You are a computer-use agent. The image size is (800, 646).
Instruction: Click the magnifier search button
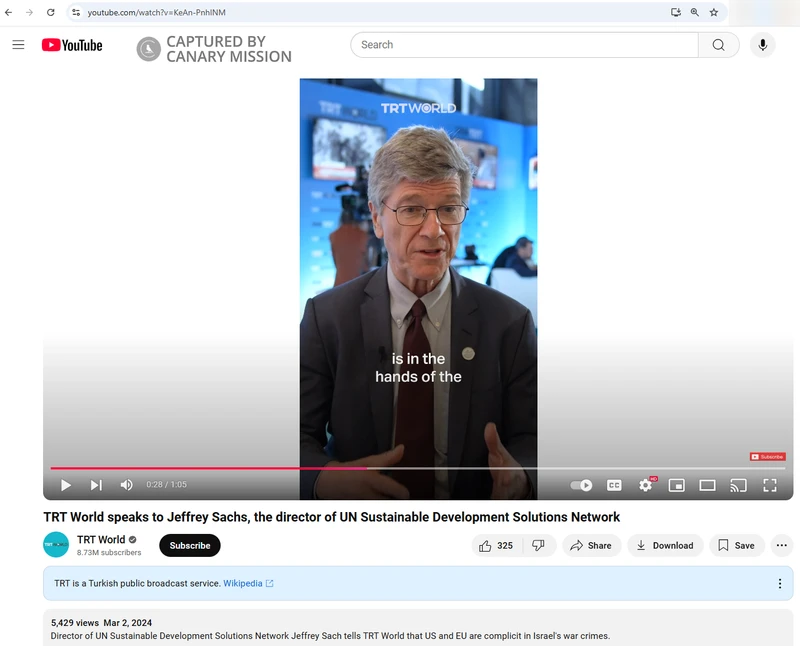click(x=718, y=45)
